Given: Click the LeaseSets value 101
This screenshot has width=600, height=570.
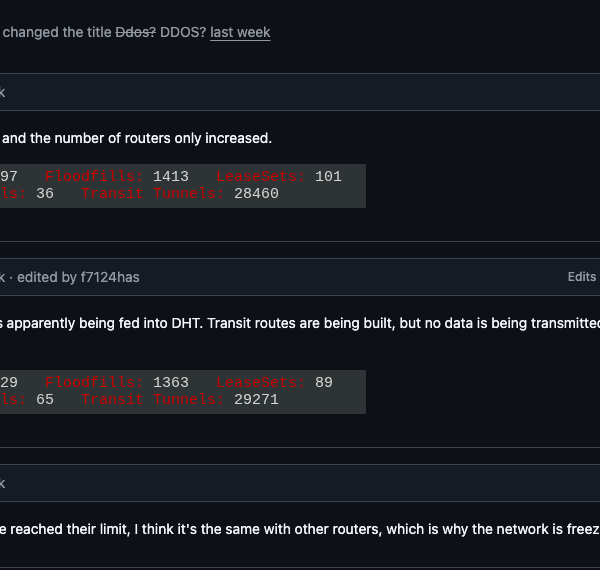Looking at the screenshot, I should tap(328, 177).
